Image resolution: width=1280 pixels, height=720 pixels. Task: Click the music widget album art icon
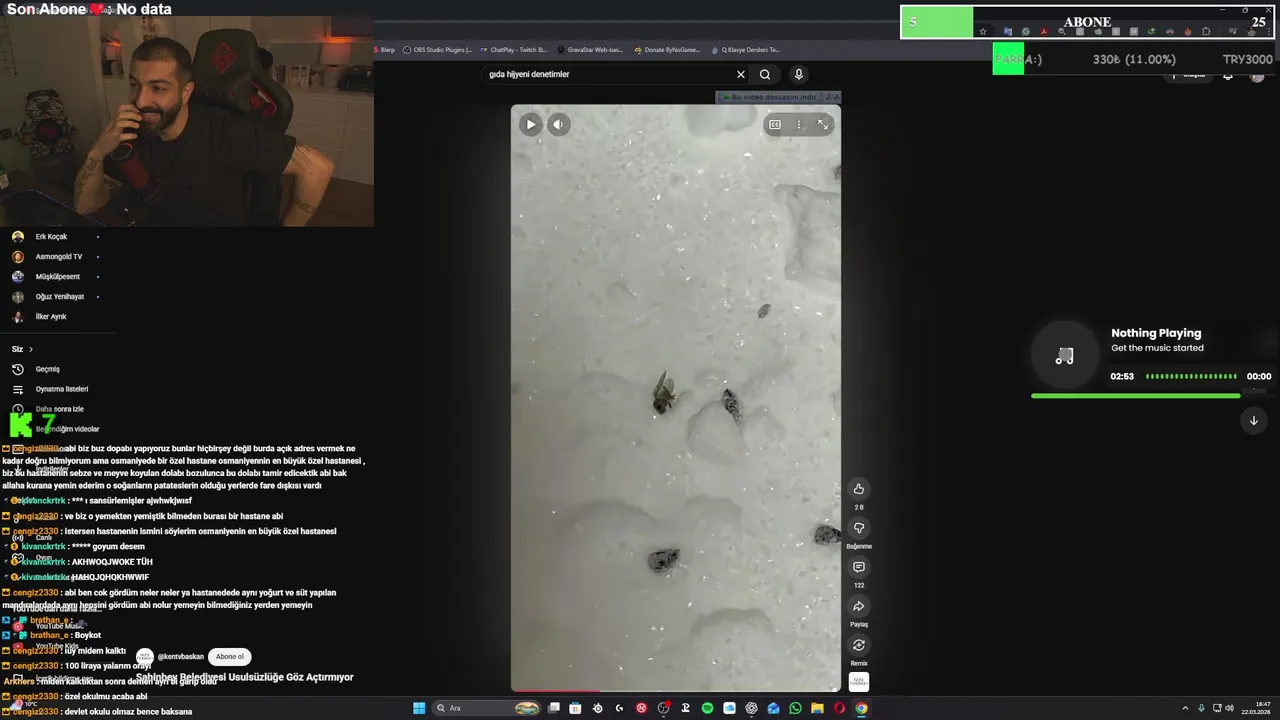tap(1064, 356)
